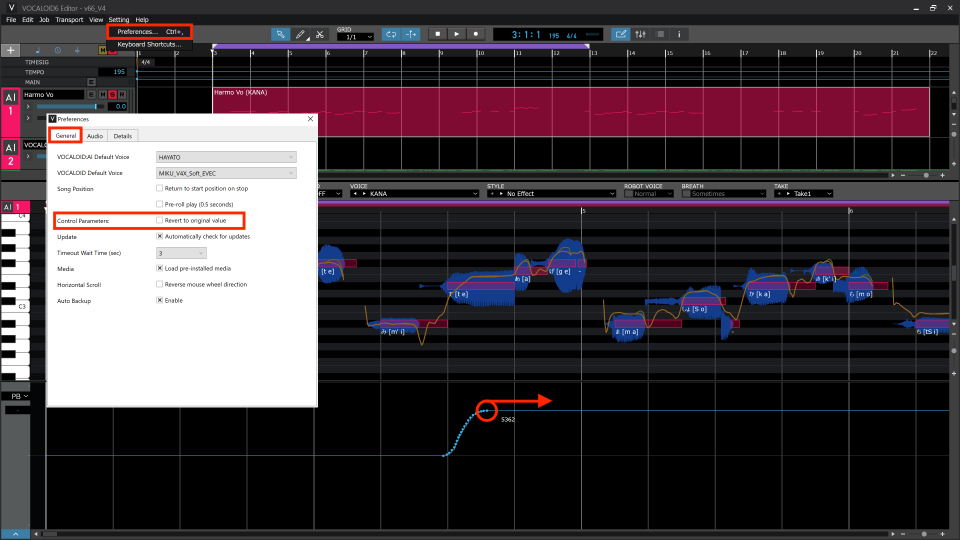The height and width of the screenshot is (540, 960).
Task: Choose Preferences from Setting menu
Action: click(149, 31)
